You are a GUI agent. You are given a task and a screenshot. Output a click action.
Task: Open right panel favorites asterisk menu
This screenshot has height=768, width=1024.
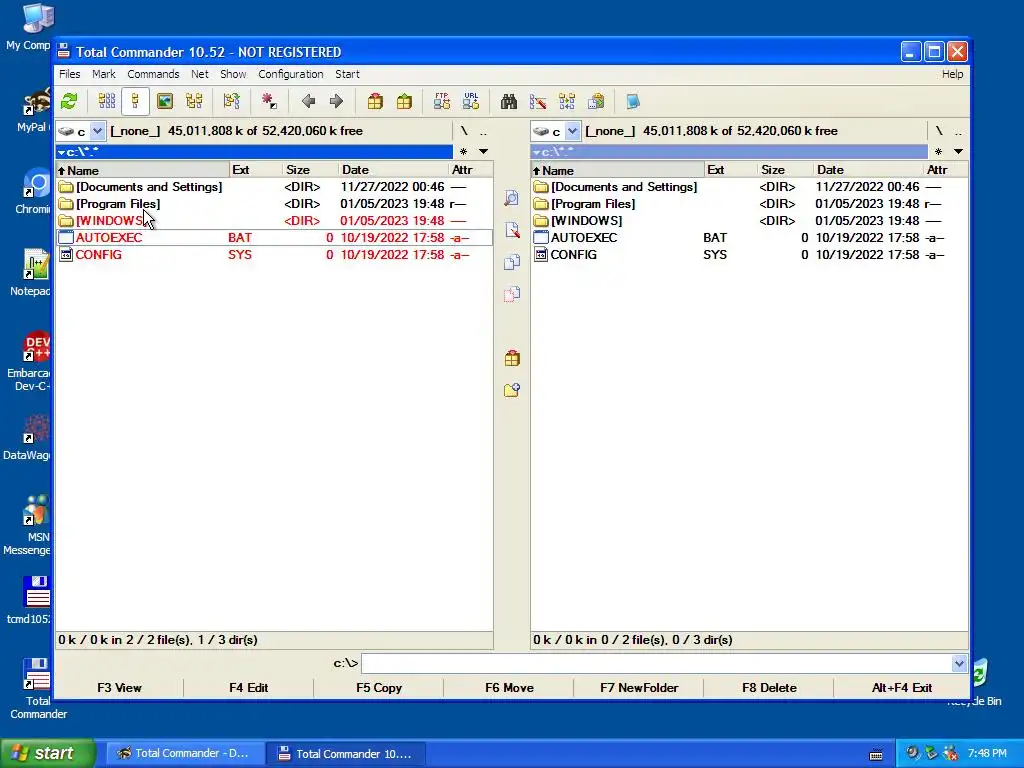click(x=938, y=152)
